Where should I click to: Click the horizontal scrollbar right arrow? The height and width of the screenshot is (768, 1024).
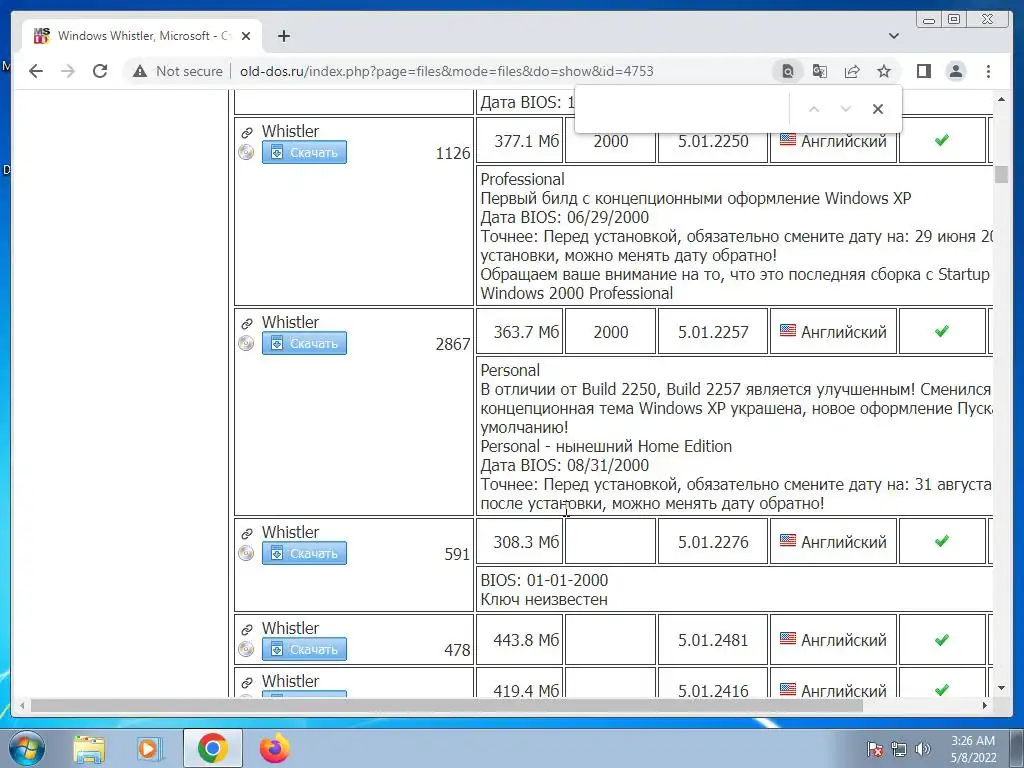pyautogui.click(x=985, y=705)
